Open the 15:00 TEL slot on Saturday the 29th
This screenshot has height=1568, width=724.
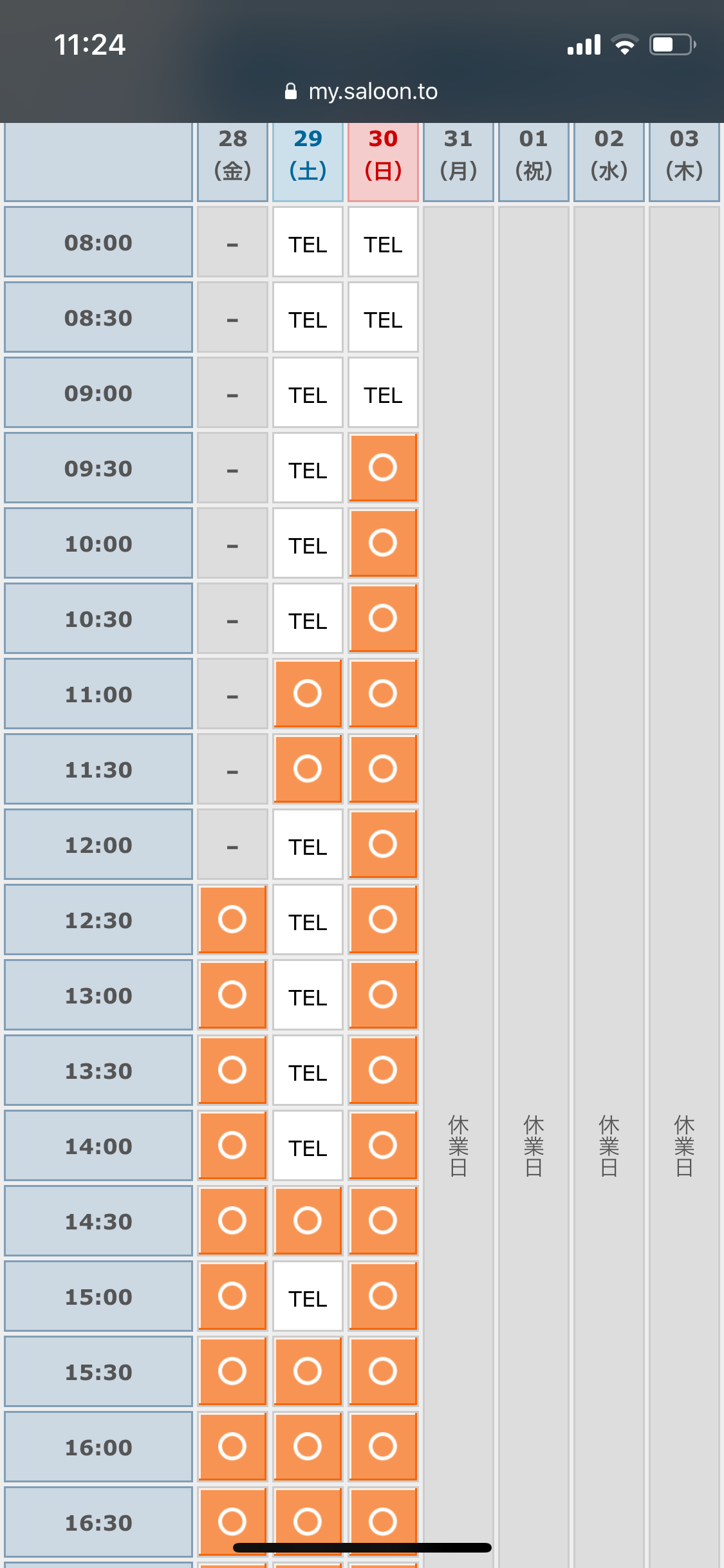[308, 1296]
